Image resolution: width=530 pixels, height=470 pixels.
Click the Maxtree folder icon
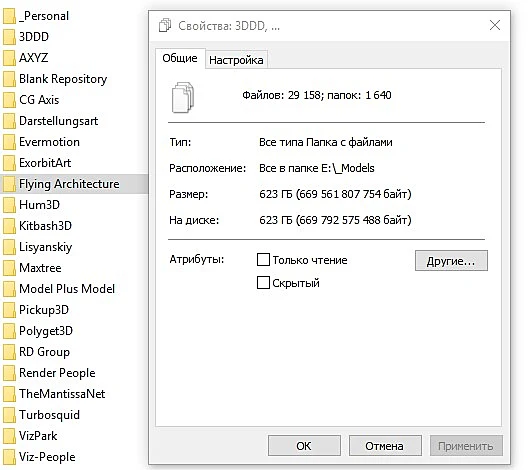pos(9,268)
